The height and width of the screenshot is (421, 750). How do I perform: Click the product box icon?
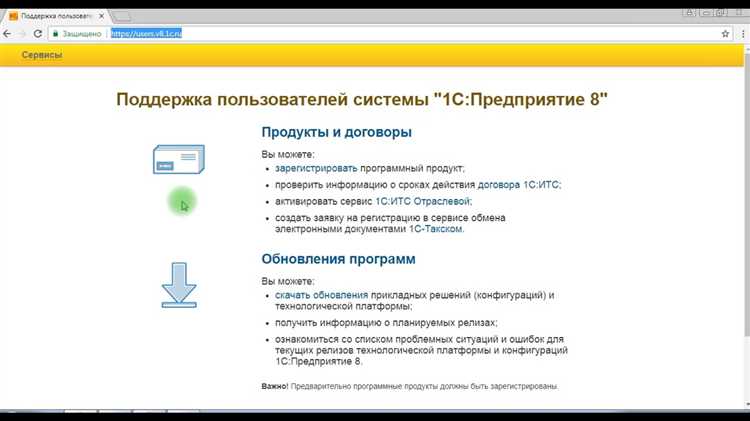(x=178, y=159)
